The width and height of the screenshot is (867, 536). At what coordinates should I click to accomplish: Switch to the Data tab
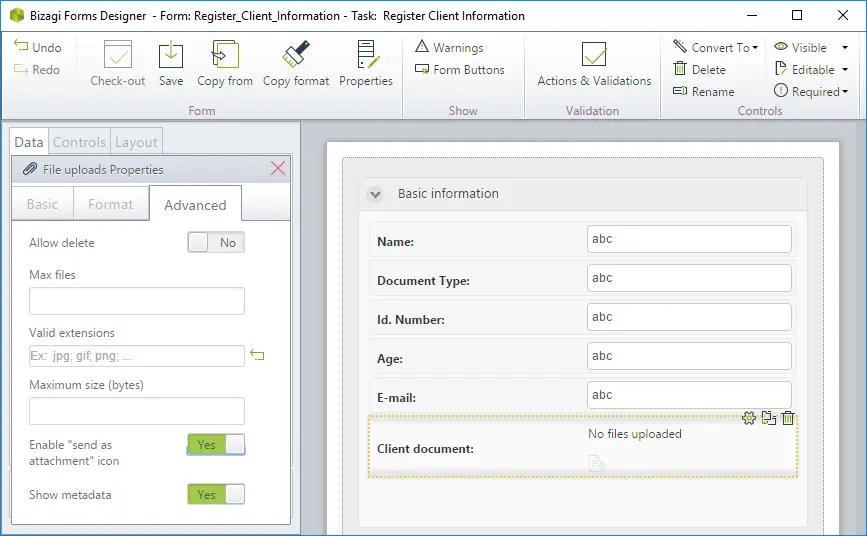point(29,142)
